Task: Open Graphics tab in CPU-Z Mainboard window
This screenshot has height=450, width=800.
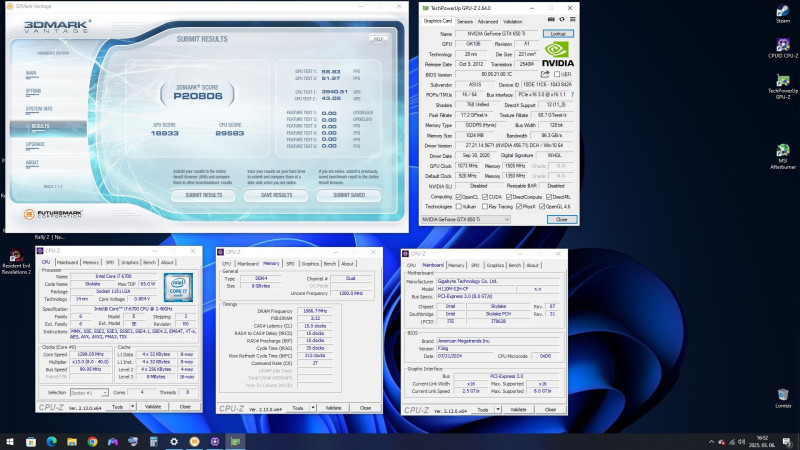Action: tap(495, 265)
